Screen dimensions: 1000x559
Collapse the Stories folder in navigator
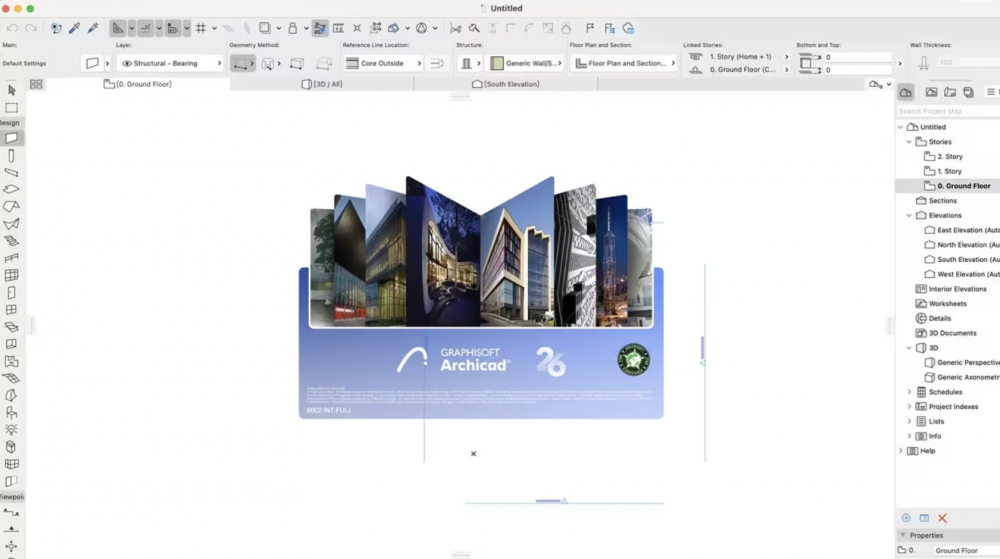pyautogui.click(x=909, y=142)
